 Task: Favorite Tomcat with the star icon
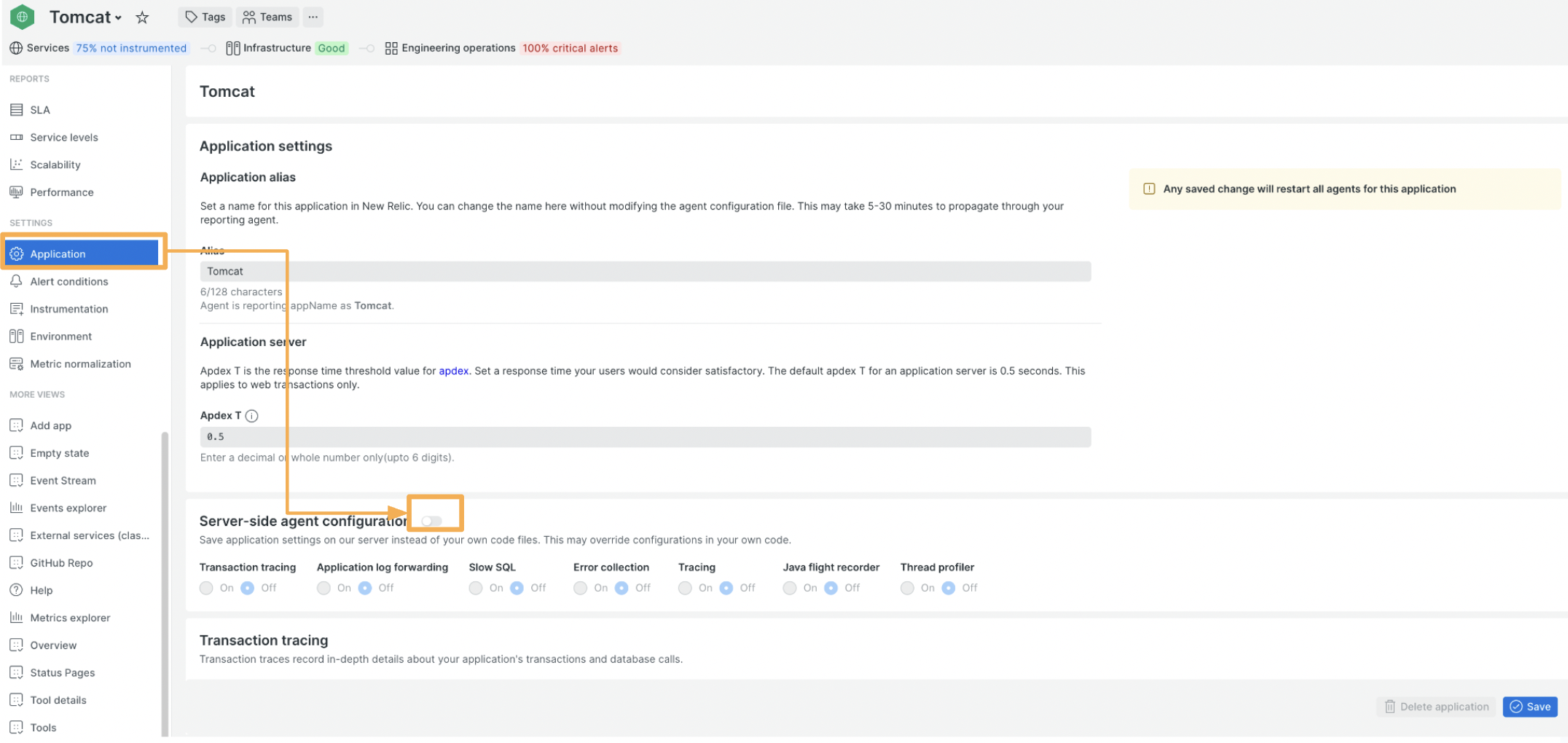143,17
